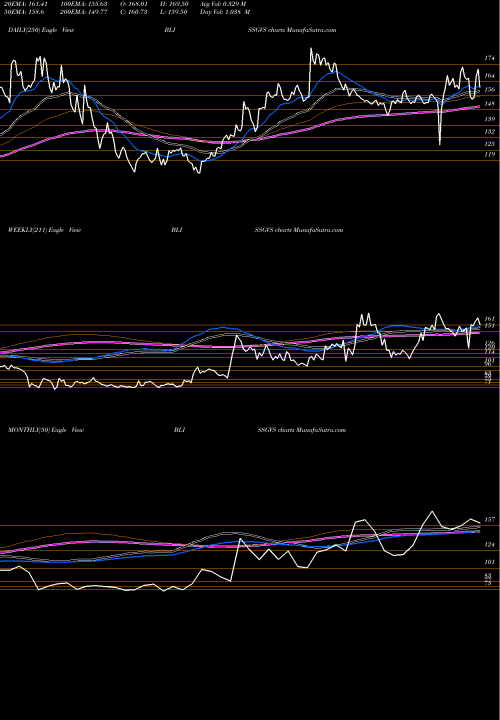The height and width of the screenshot is (720, 500).
Task: Click the 'DAILY(250) Eagle View' chart title
Action: click(x=41, y=30)
